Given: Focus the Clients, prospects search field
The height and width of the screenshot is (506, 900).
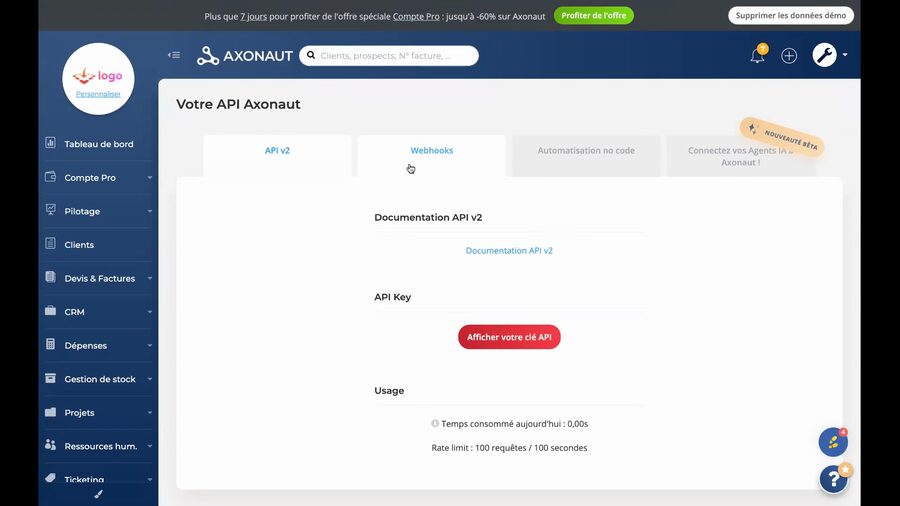Looking at the screenshot, I should 389,56.
